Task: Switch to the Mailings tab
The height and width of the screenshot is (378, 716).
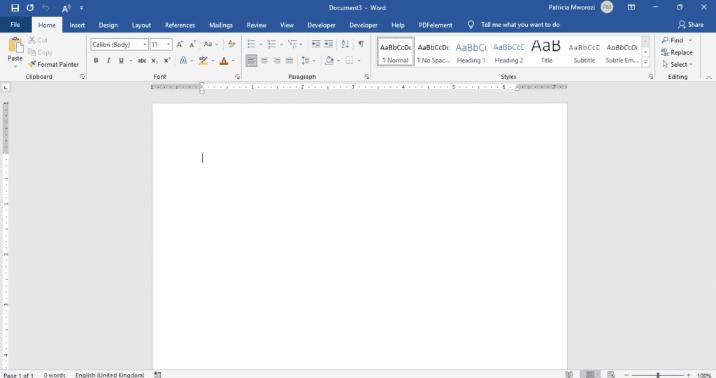Action: [221, 25]
